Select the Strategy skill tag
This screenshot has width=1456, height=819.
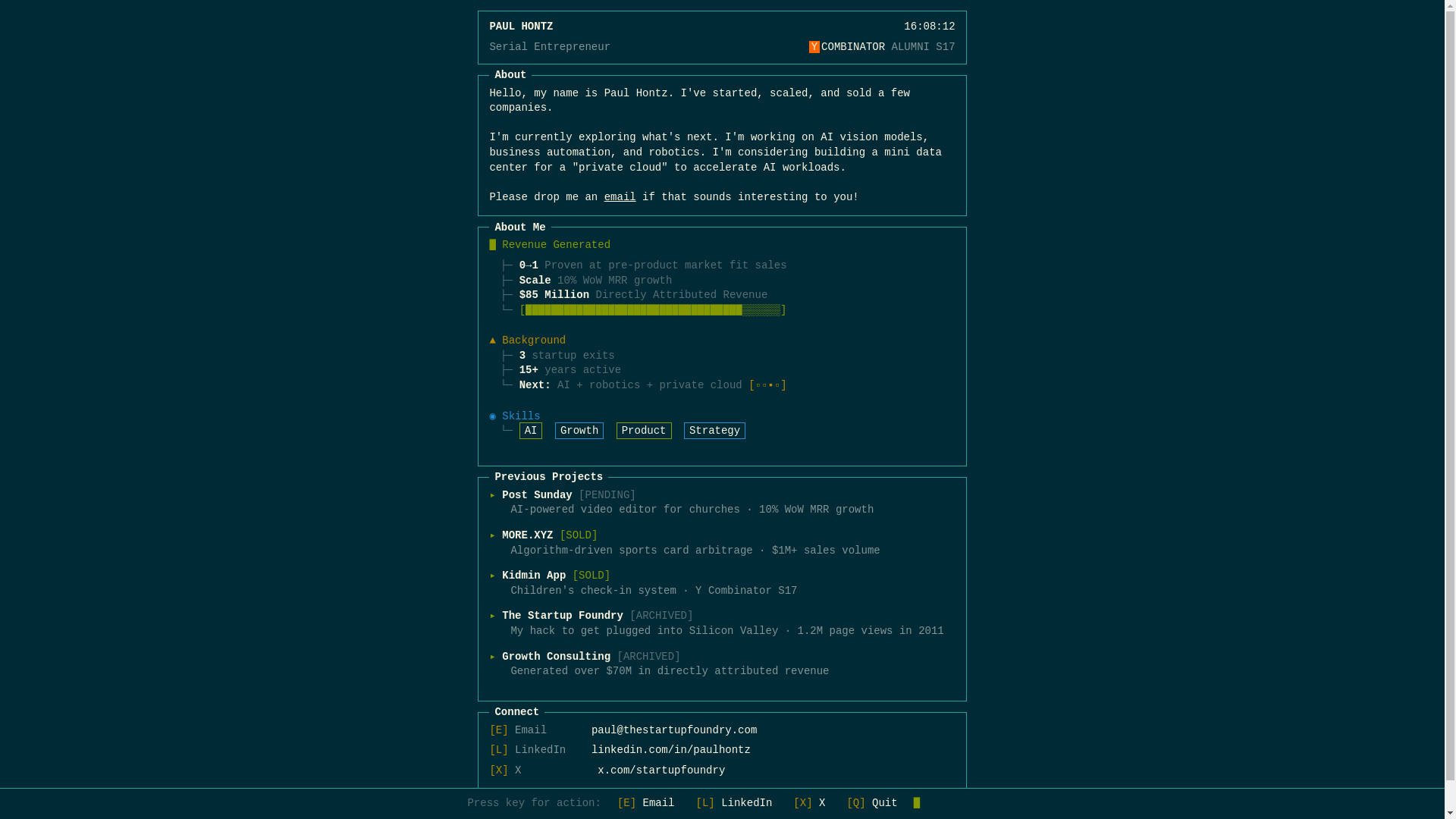[714, 431]
